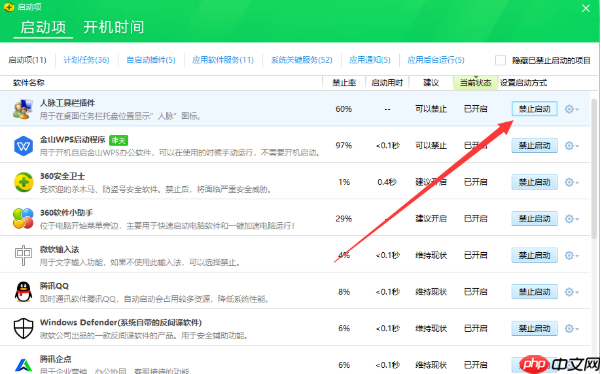601x374 pixels.
Task: Select the 应用软件服务(11) sub-tab
Action: coord(223,60)
